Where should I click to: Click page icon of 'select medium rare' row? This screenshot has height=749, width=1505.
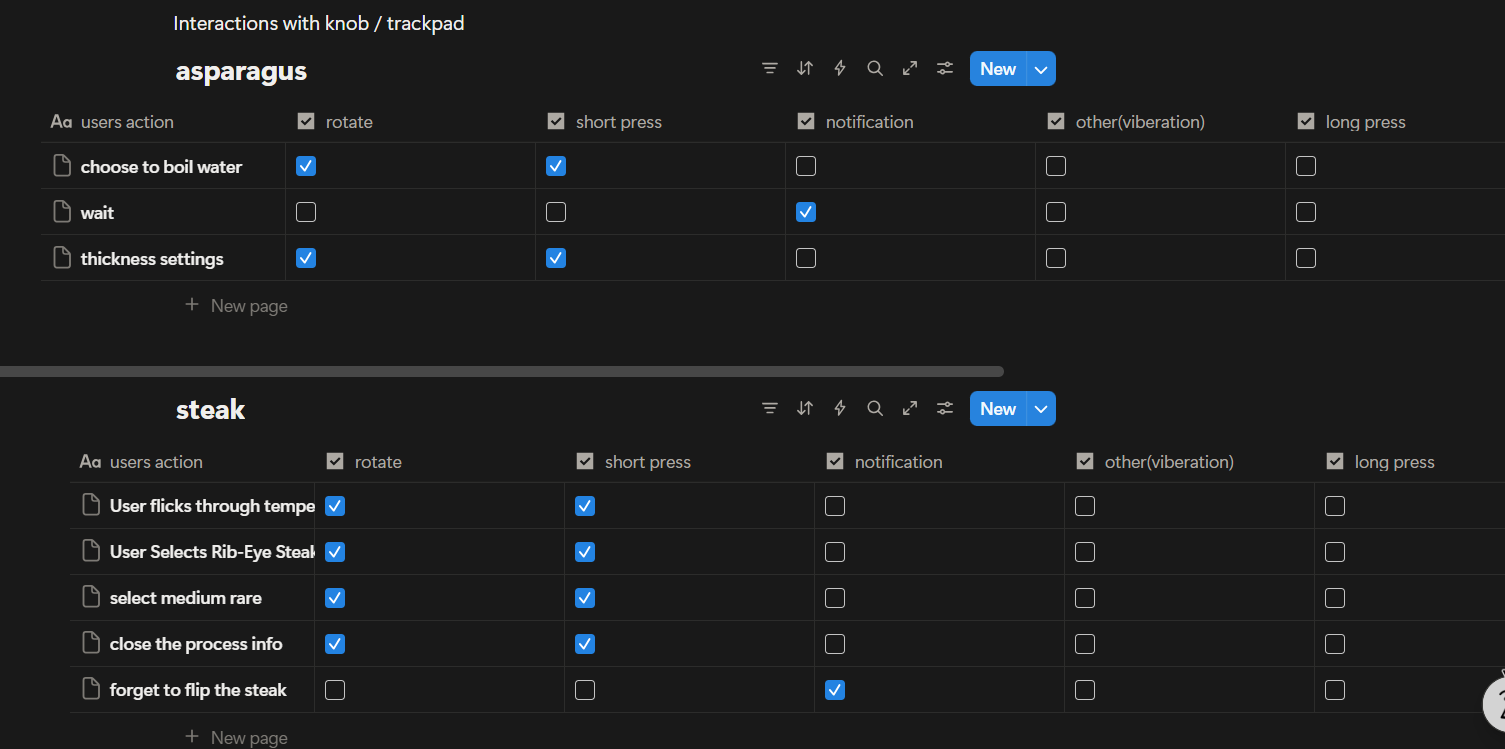click(x=91, y=598)
